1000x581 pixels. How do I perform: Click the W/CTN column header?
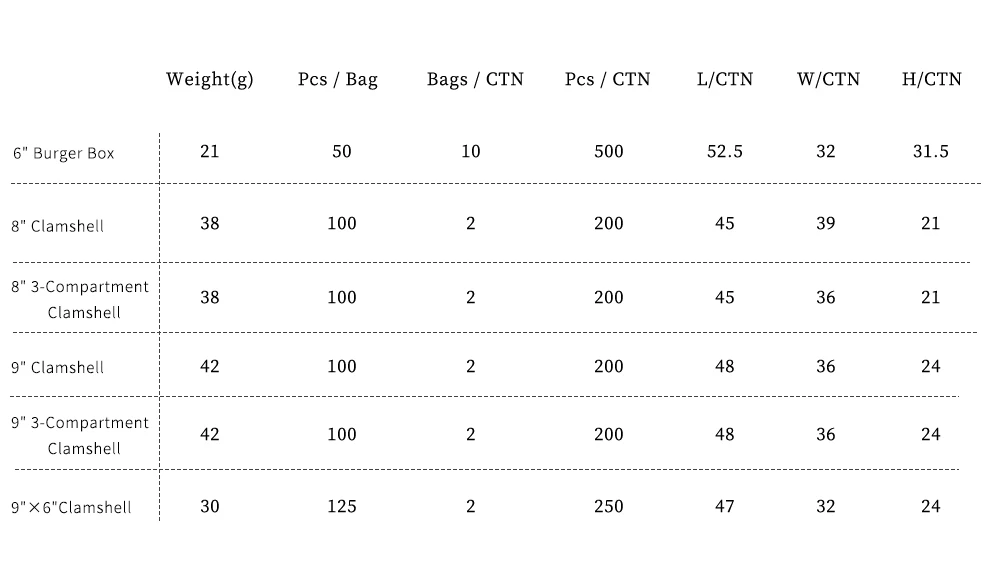(x=828, y=80)
